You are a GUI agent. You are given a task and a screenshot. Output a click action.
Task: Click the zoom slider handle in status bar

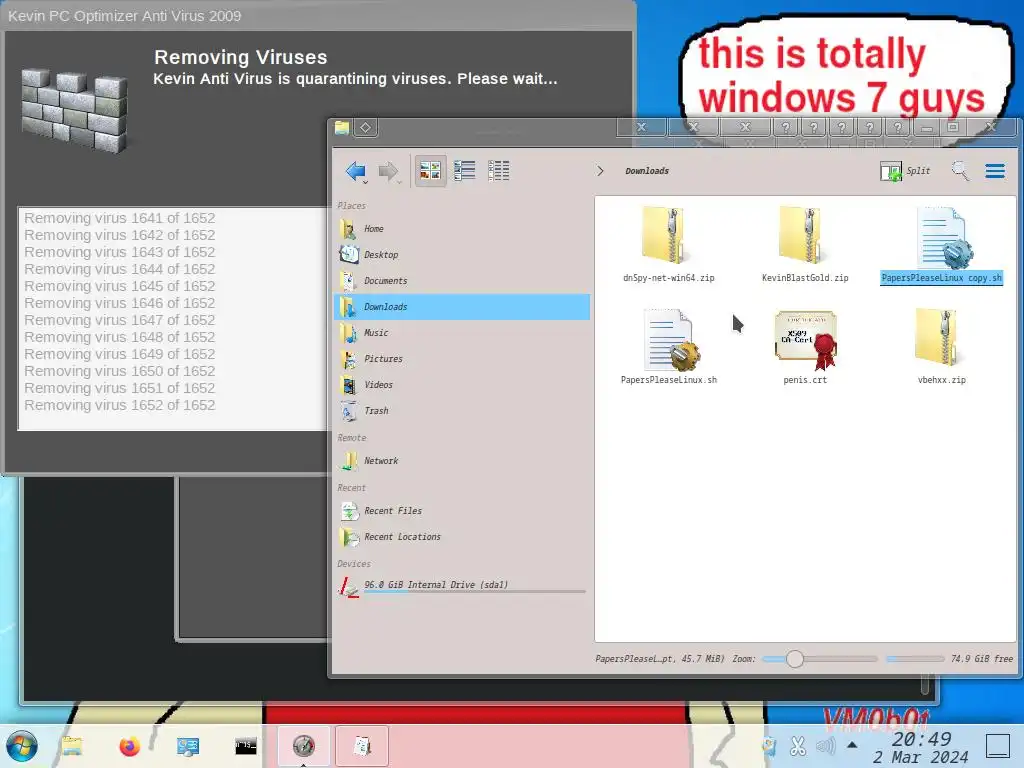pos(795,659)
